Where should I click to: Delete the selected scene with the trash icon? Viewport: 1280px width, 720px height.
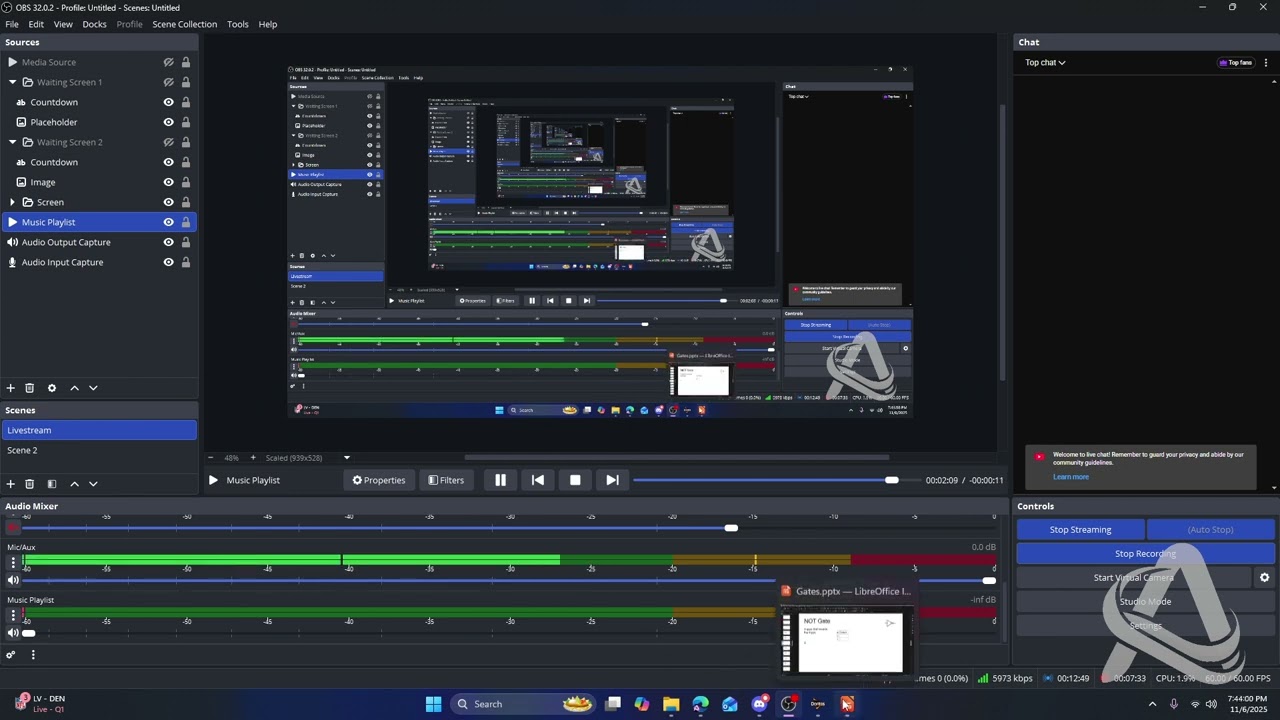[x=30, y=484]
